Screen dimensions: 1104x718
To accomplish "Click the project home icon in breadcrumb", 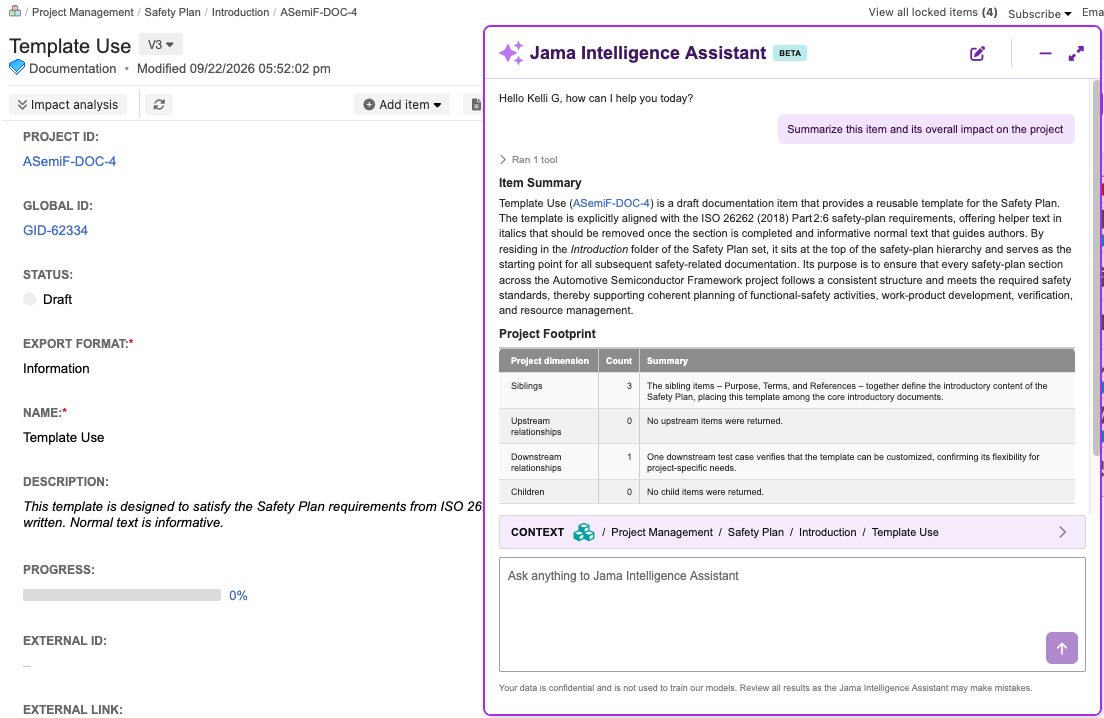I will 14,11.
